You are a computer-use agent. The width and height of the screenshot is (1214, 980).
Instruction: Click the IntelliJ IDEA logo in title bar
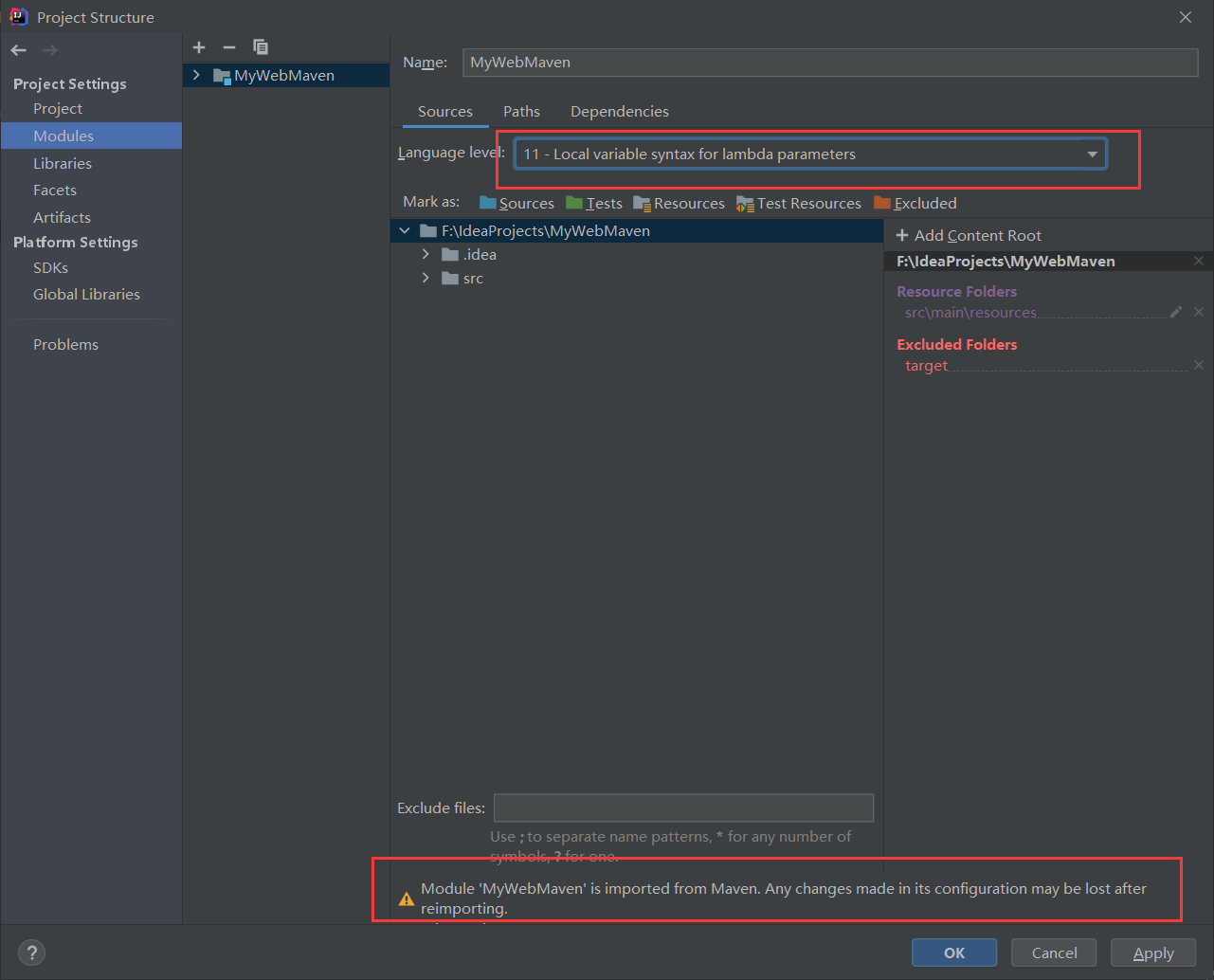coord(18,16)
